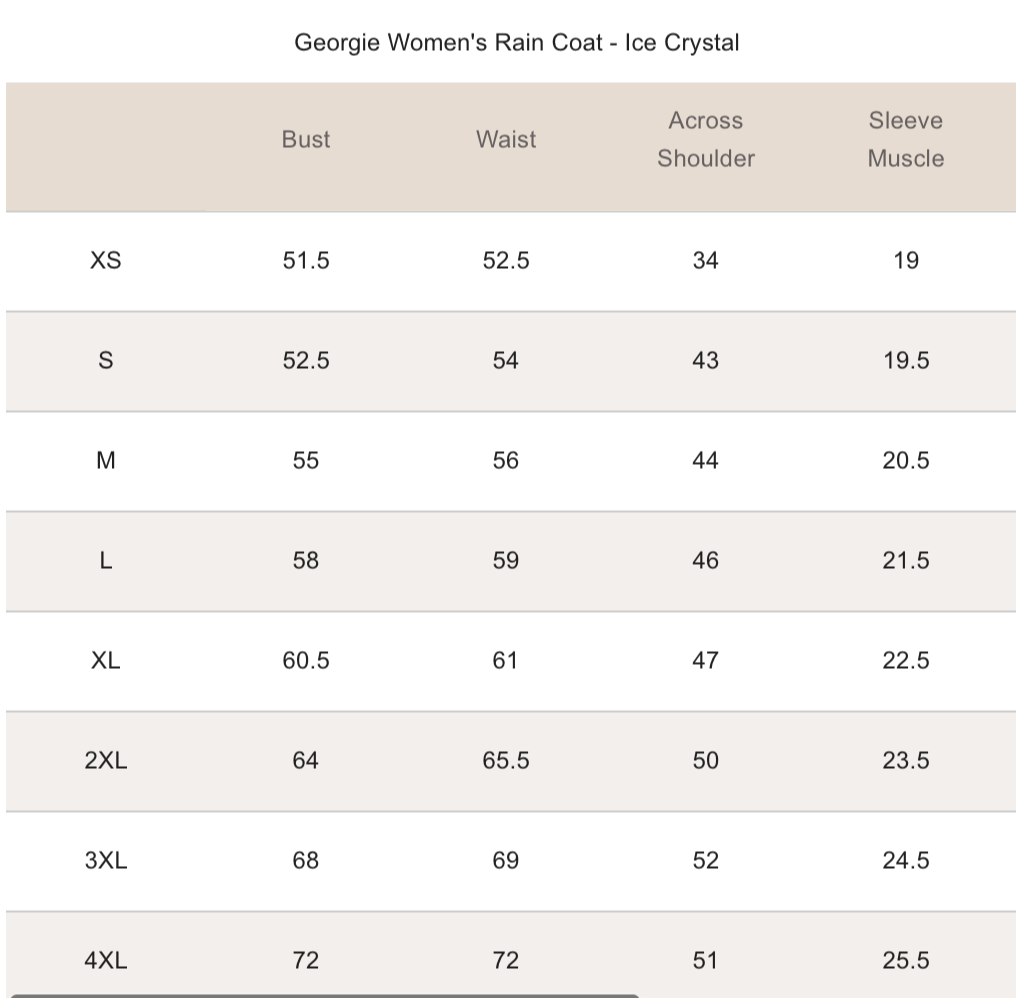The image size is (1016, 998).
Task: Click the XS bust value 51.5
Action: tap(305, 261)
